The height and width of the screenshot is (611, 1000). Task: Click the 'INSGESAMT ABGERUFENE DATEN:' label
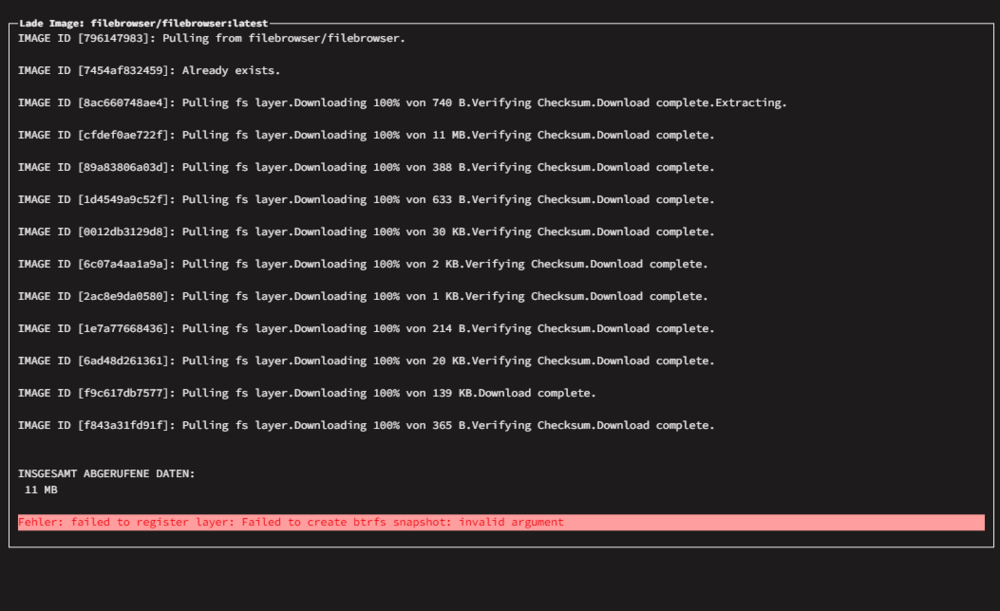click(x=107, y=474)
